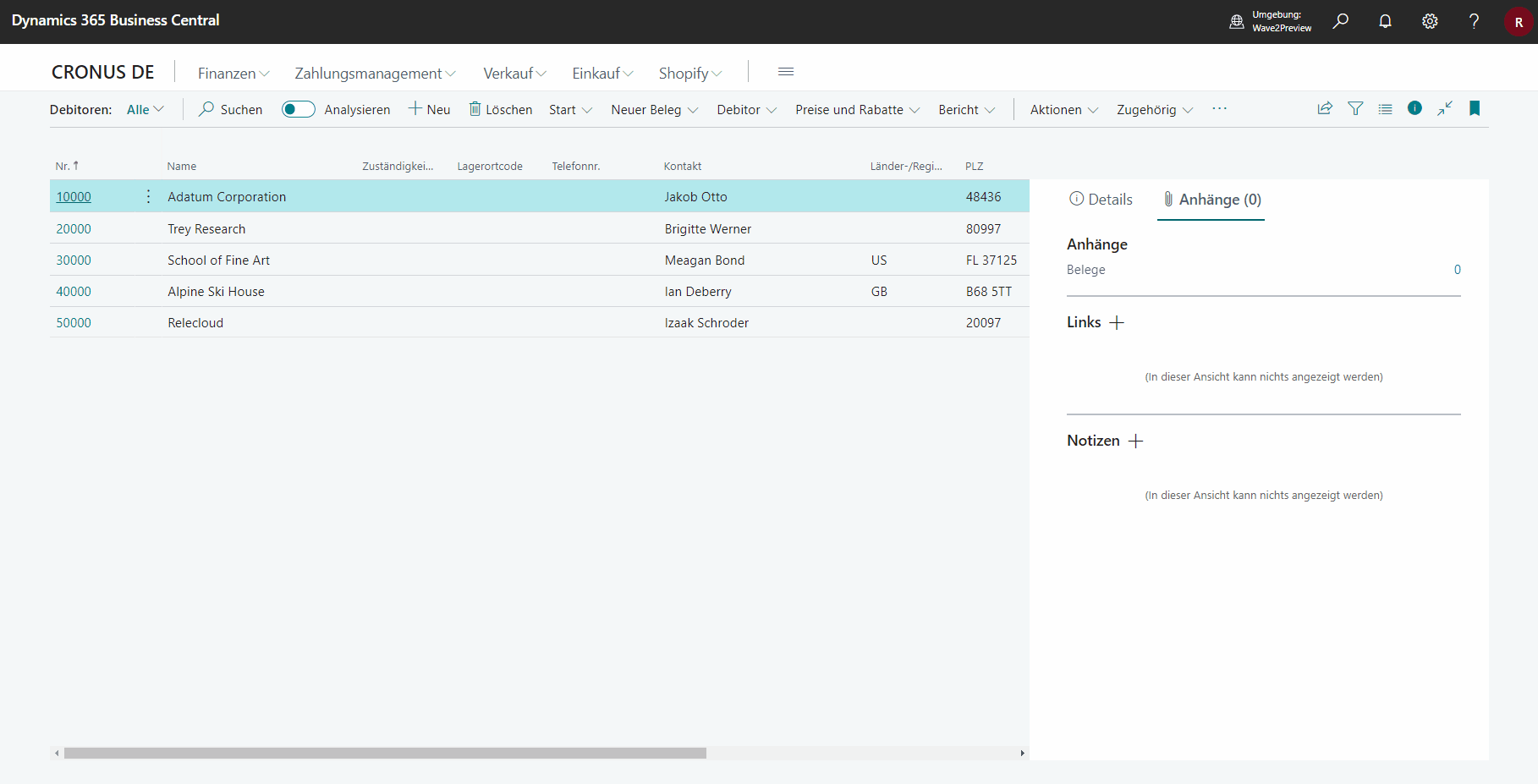Click the environment globe icon
The image size is (1538, 784).
tap(1237, 22)
